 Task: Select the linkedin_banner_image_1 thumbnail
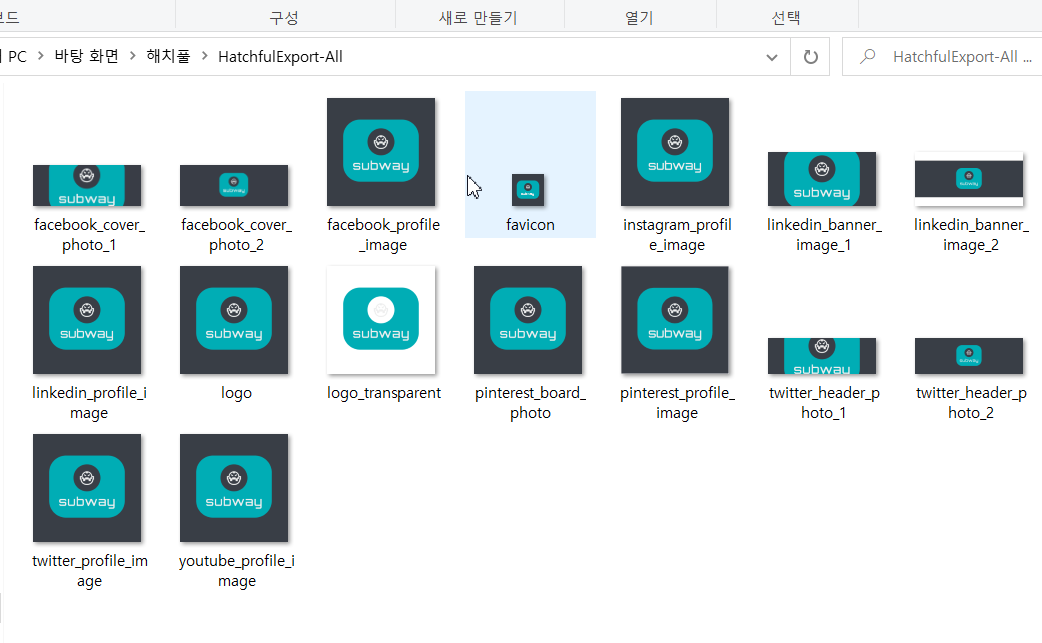click(x=822, y=179)
